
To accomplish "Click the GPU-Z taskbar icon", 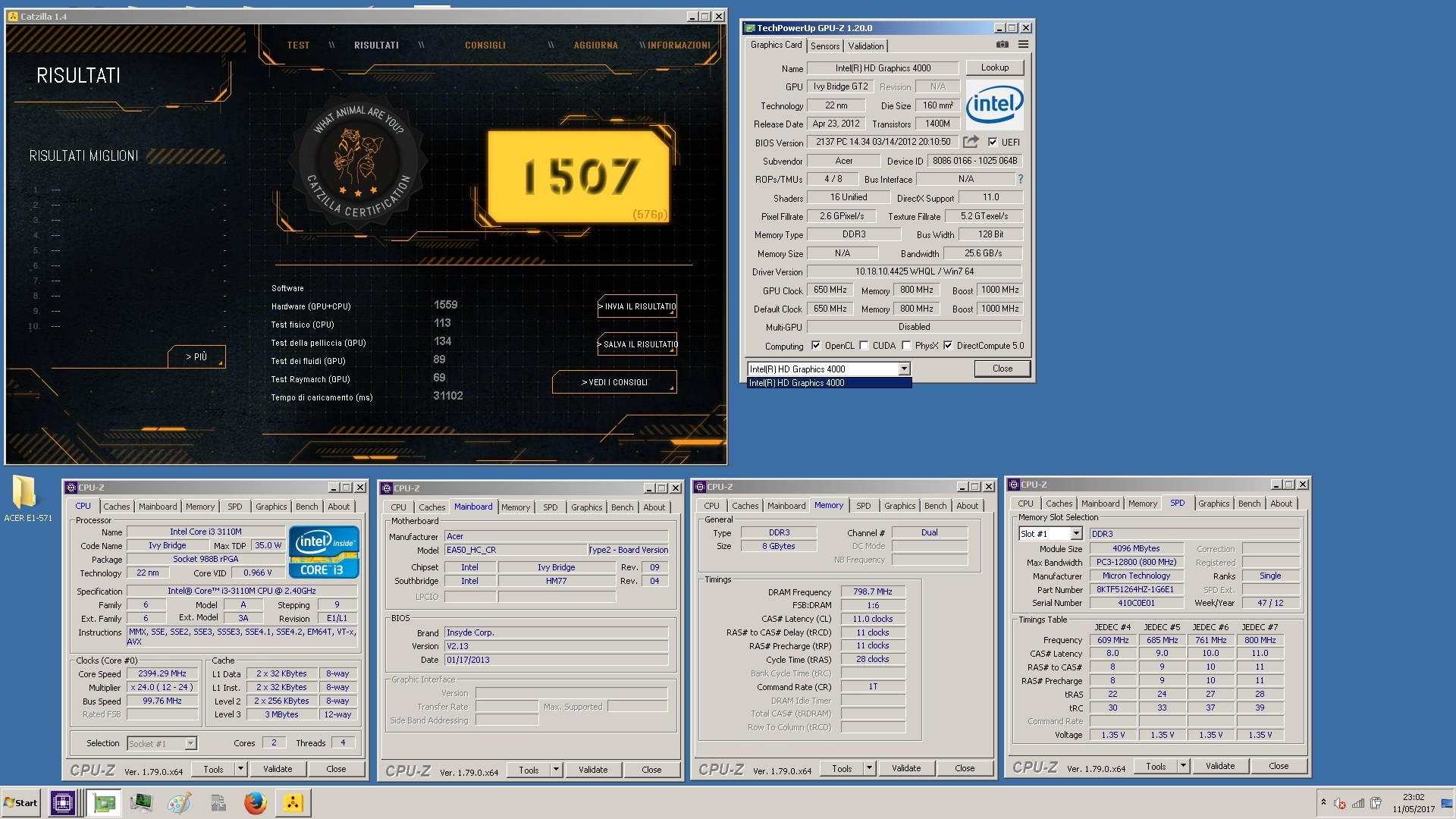I will point(104,802).
